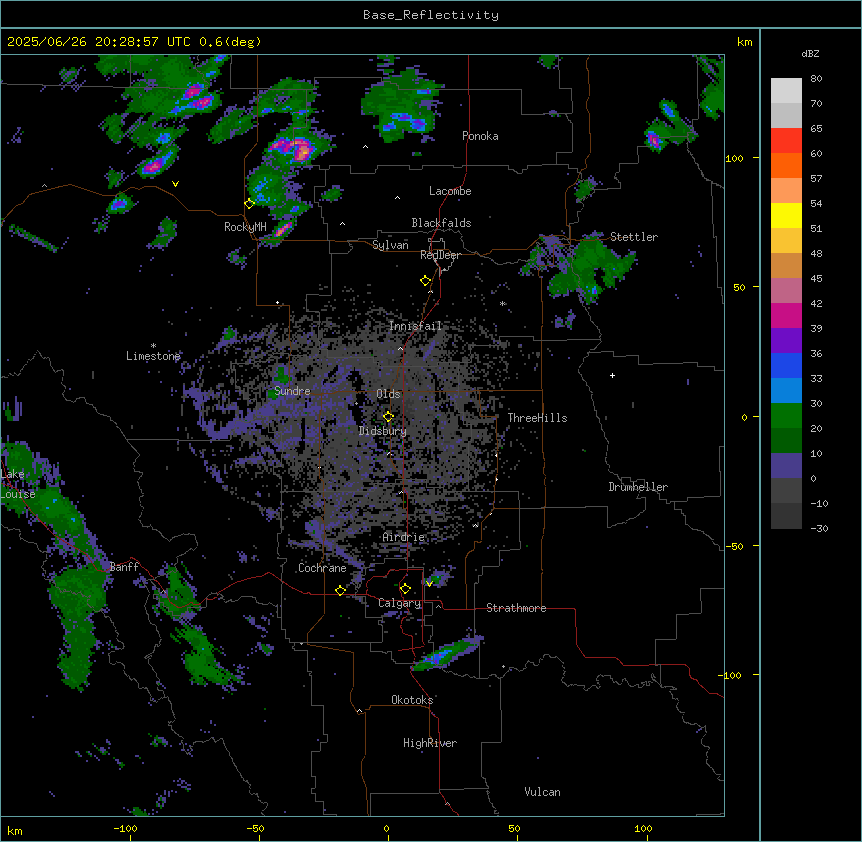The width and height of the screenshot is (862, 842).
Task: Pick the purple swatch in the dBZ legend
Action: 786,340
